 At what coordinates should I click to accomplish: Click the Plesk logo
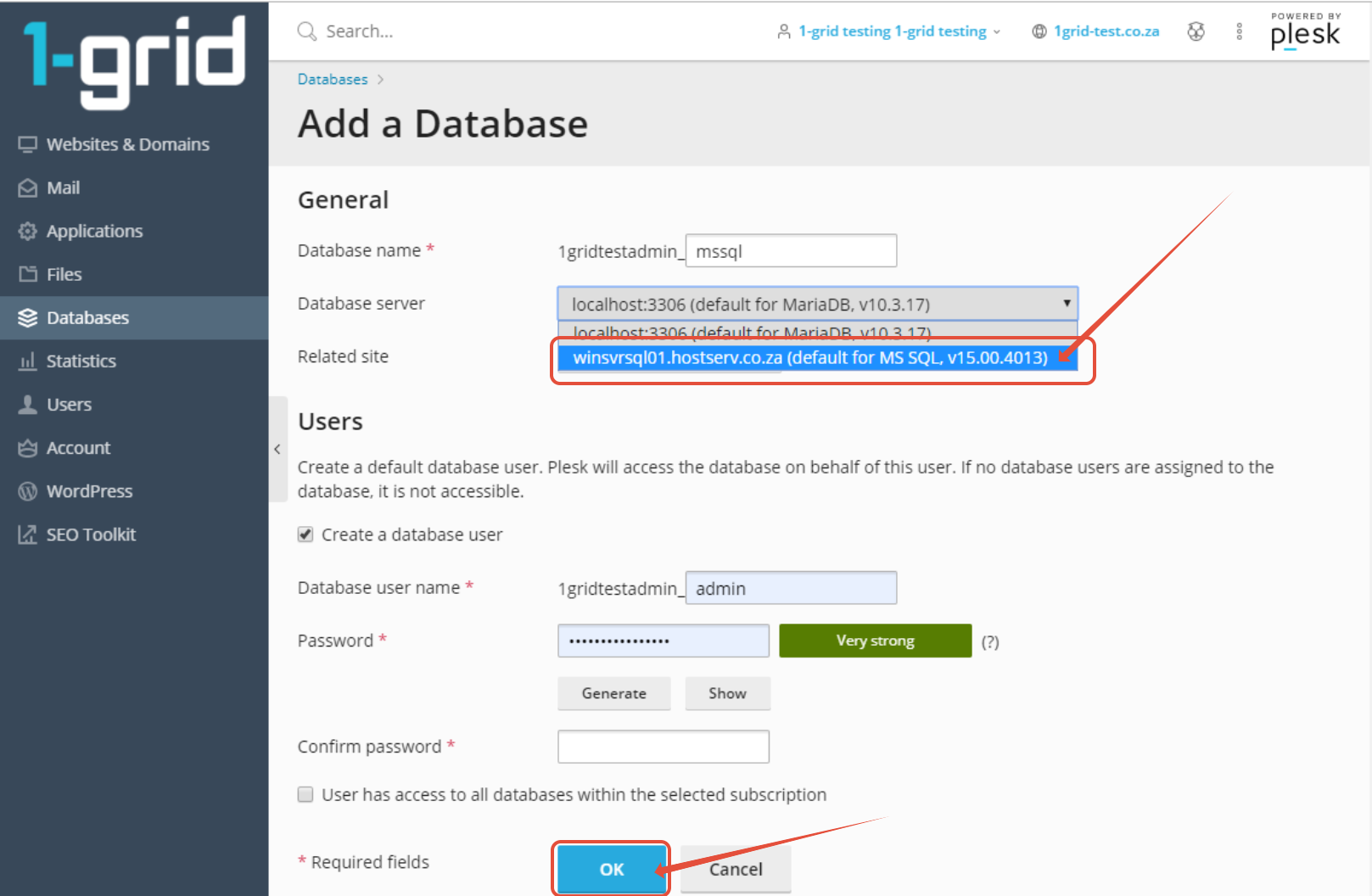[1306, 31]
